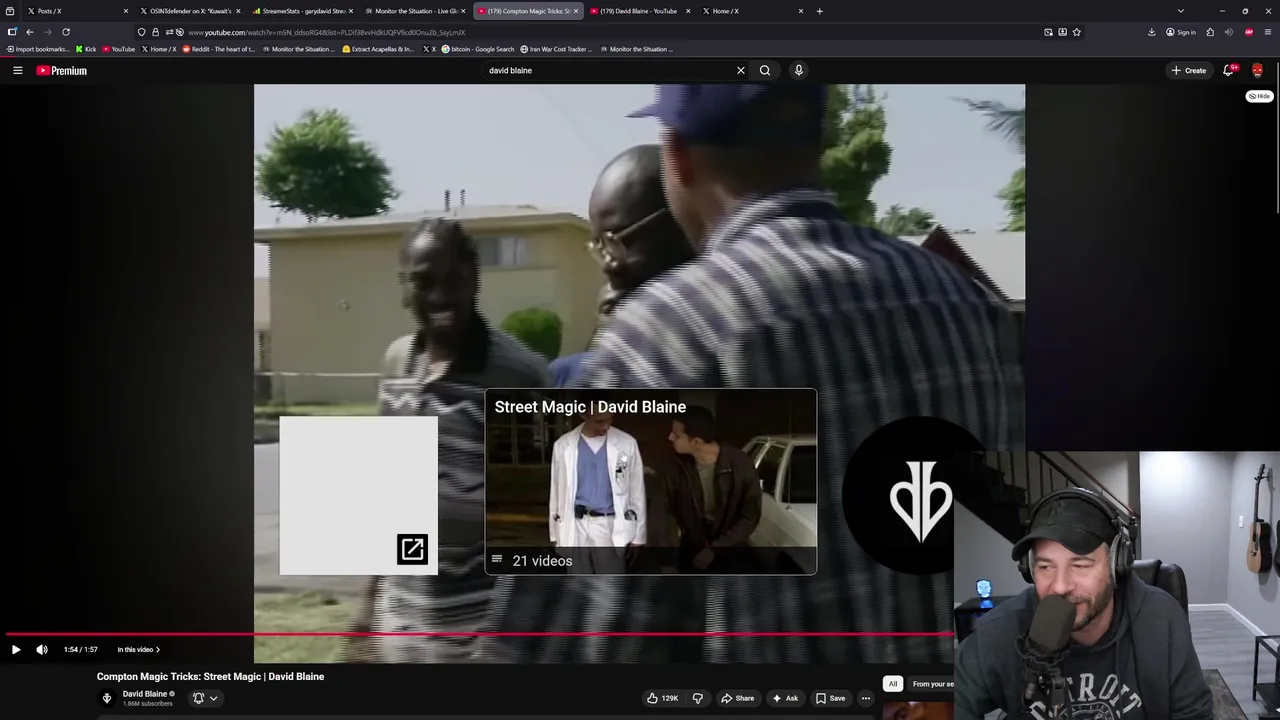This screenshot has height=720, width=1280.
Task: Switch to the StreamerStats browser tab
Action: 302,11
